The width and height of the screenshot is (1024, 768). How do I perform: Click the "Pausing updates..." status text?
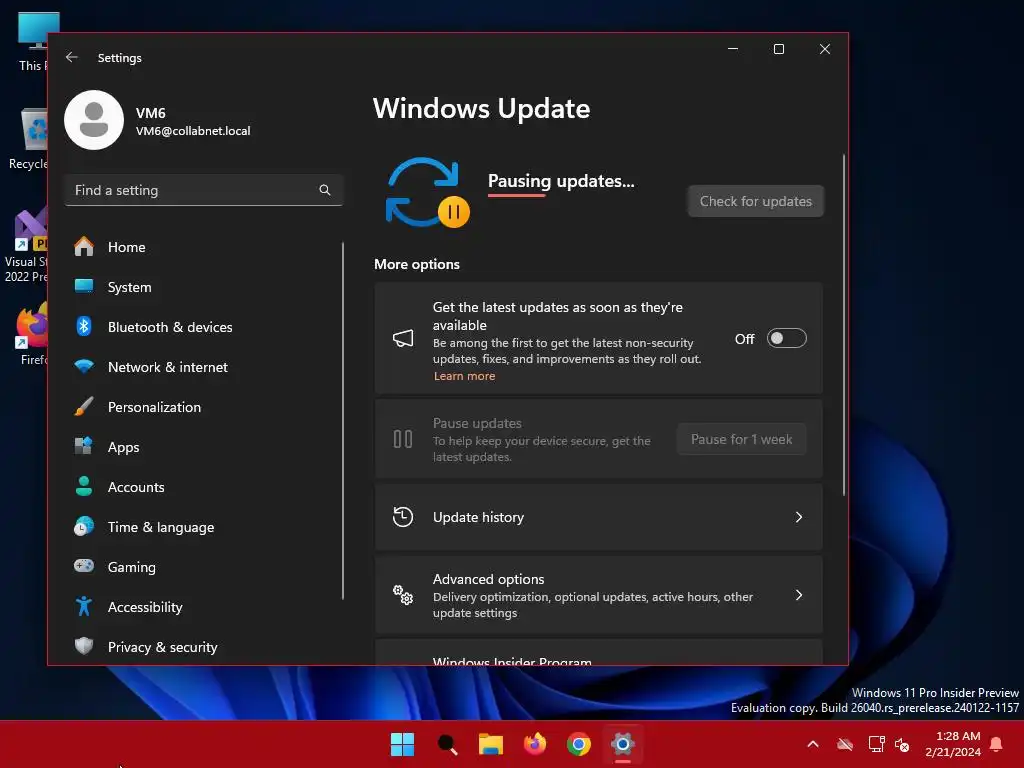(x=561, y=181)
